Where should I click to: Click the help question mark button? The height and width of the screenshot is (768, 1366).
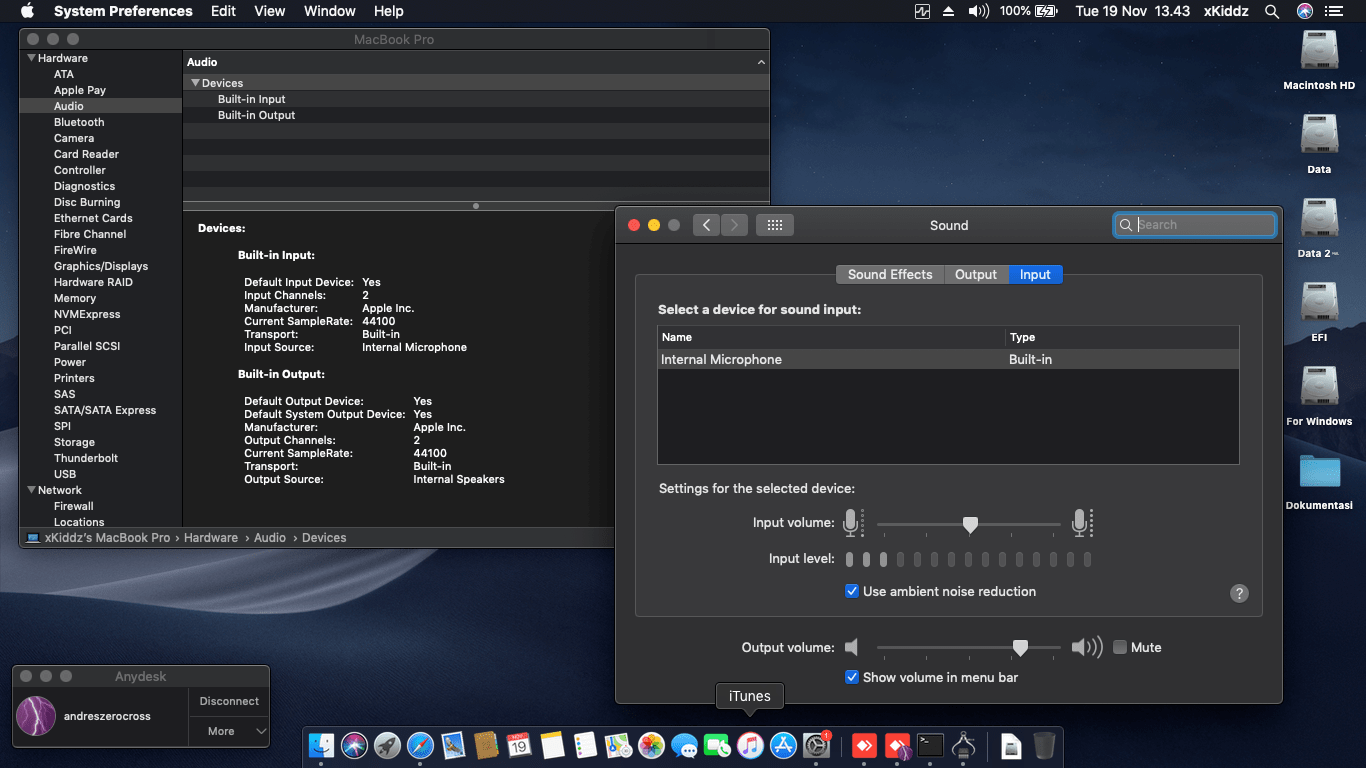pos(1239,593)
